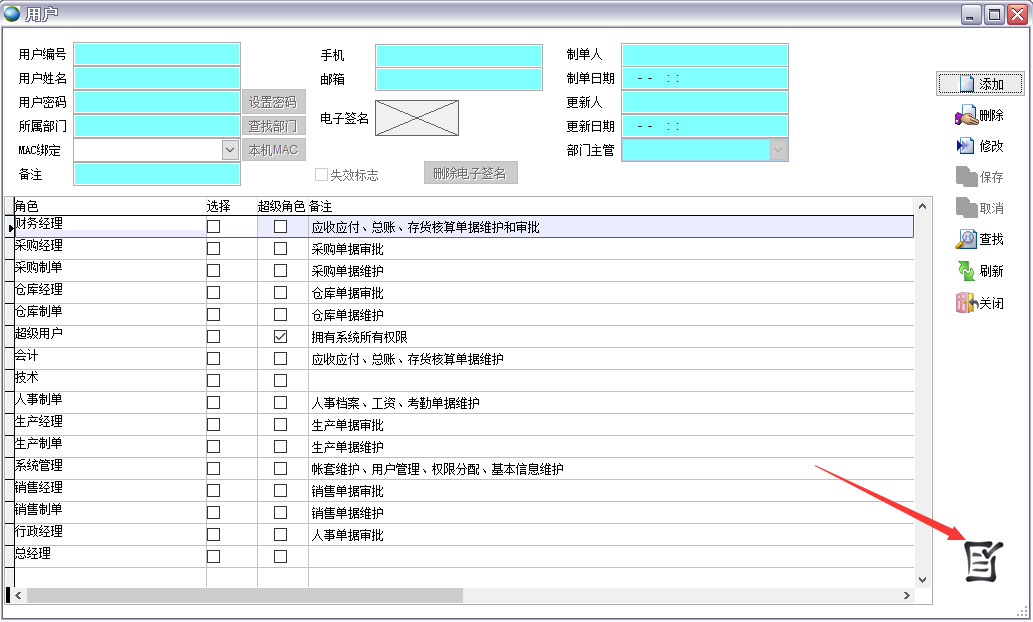Expand the MAC绑定 dropdown
Viewport: 1033px width, 622px height.
coord(230,150)
